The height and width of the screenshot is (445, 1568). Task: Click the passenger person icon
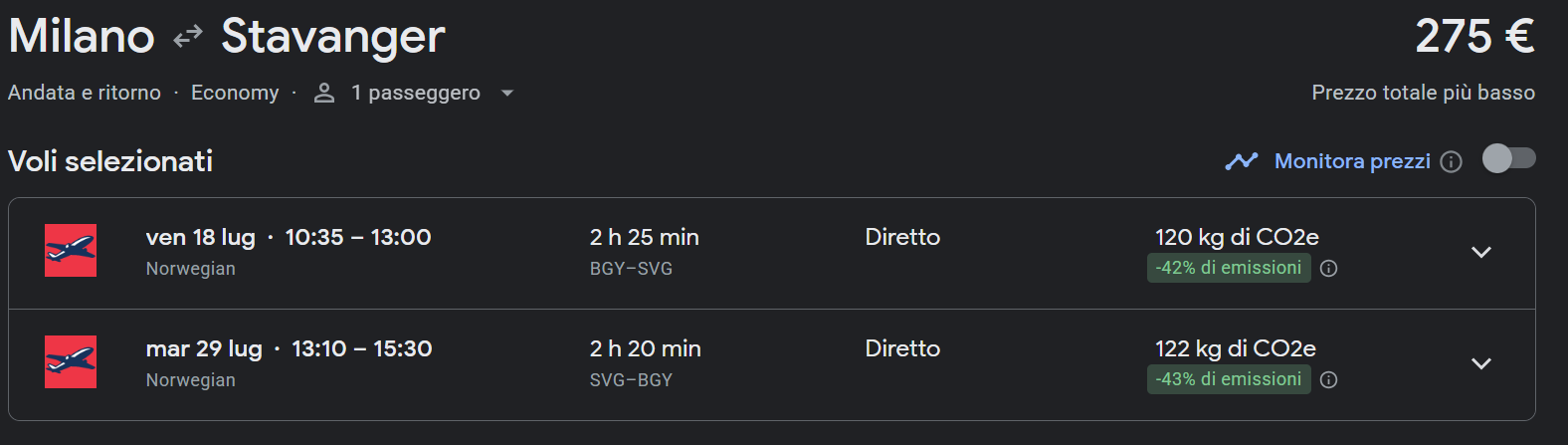point(324,93)
